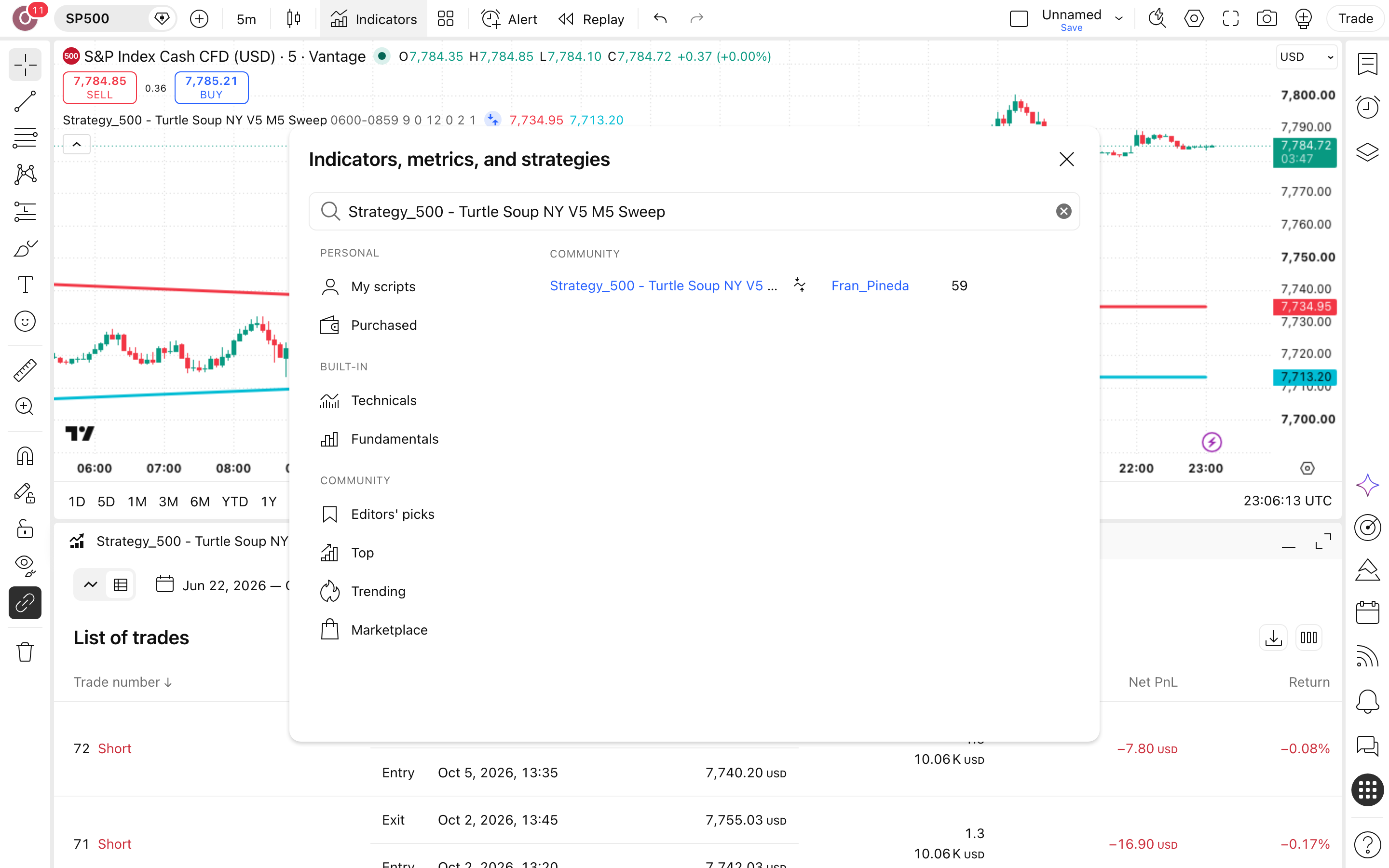Select the XABCD patterns tool

click(x=25, y=175)
